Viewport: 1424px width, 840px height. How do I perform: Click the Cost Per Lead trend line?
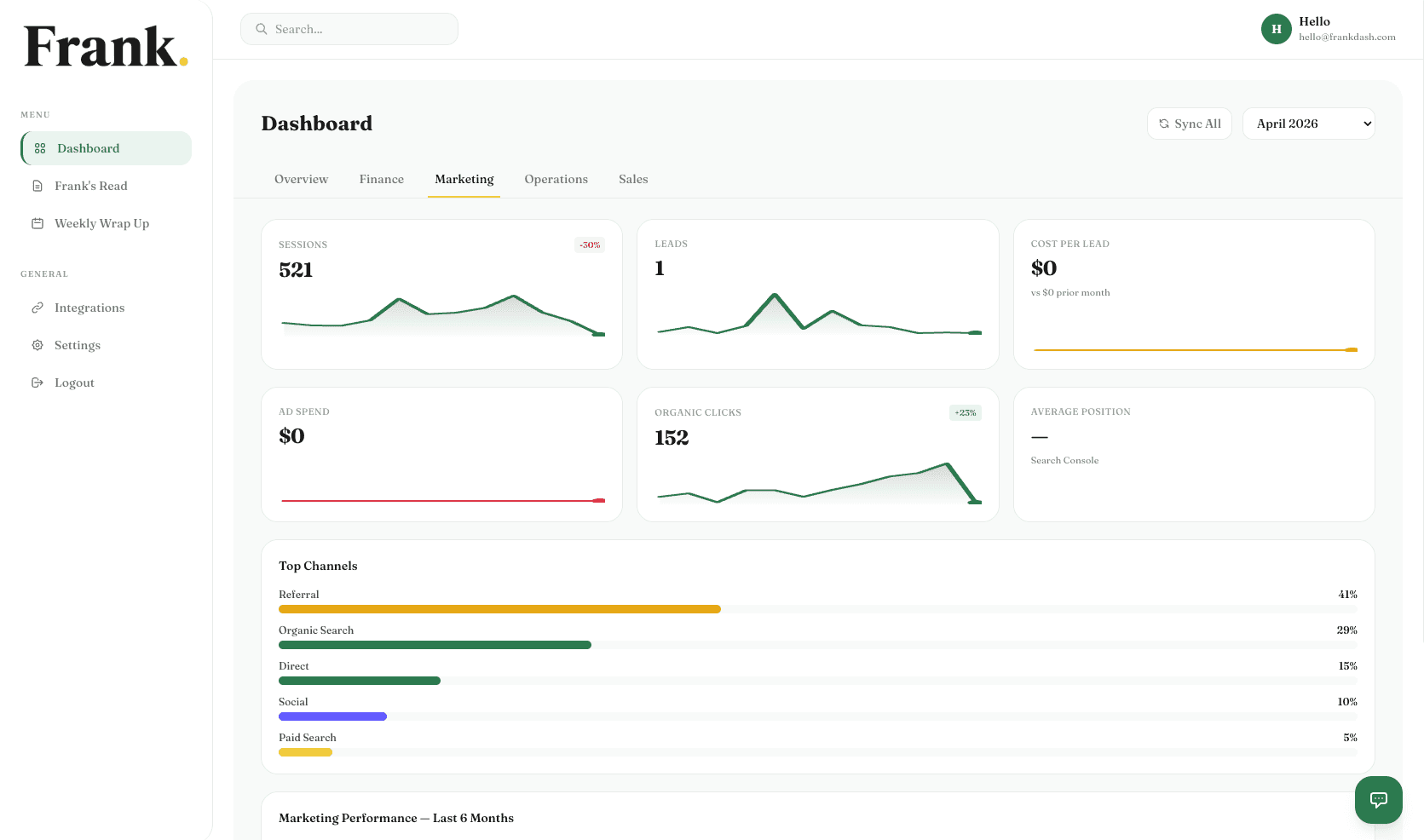tap(1195, 349)
